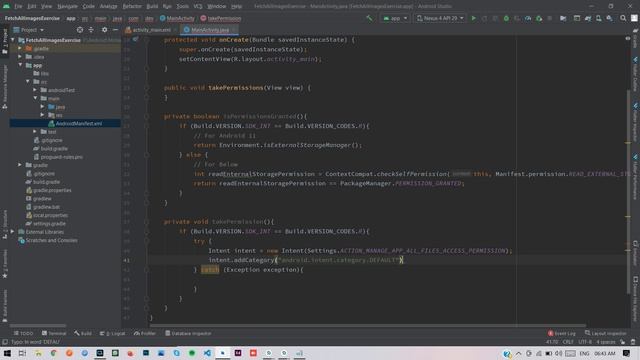Click the UTF-8 encoding status bar entry

click(584, 342)
